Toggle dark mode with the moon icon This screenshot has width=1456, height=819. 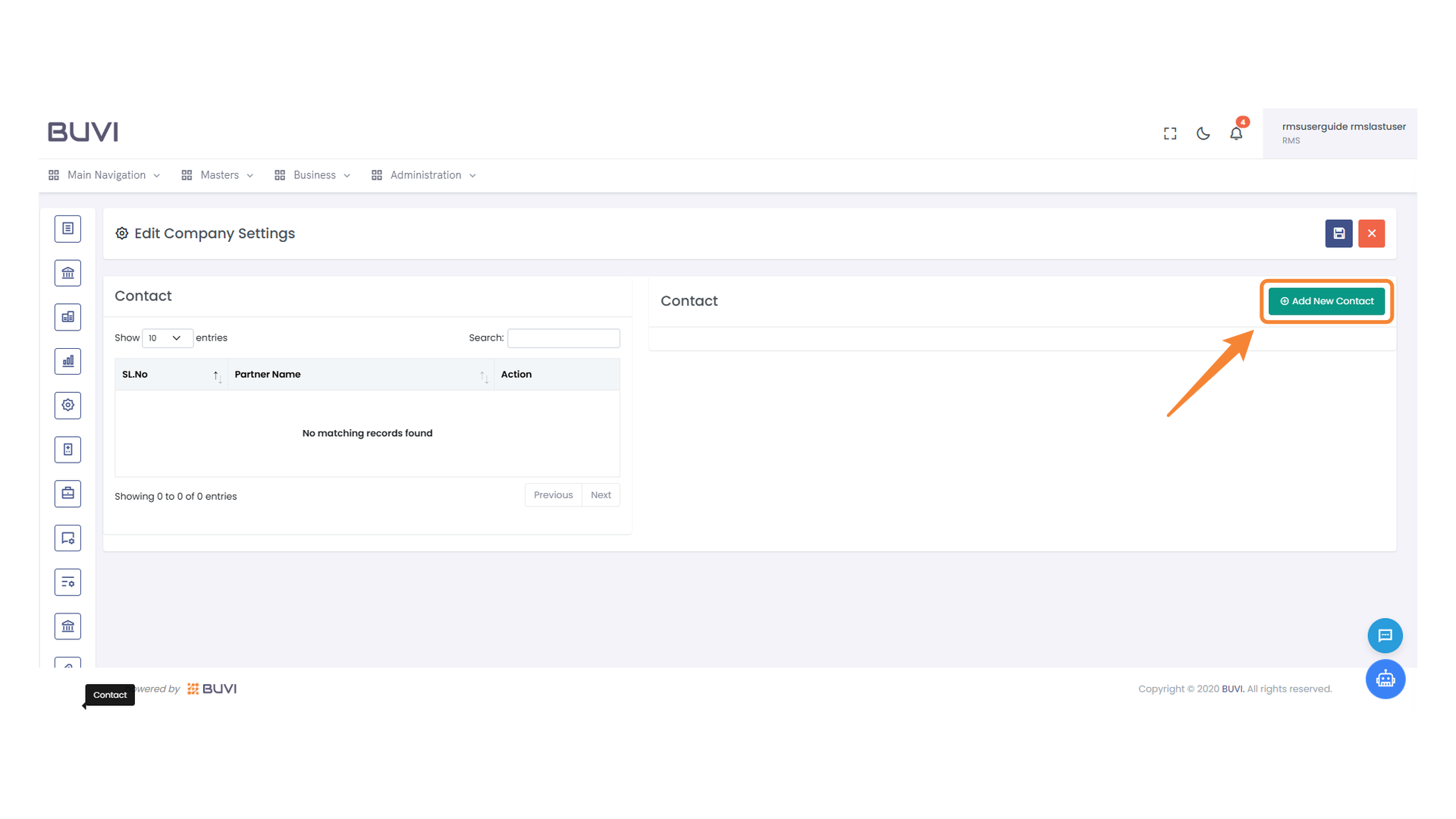pos(1203,133)
